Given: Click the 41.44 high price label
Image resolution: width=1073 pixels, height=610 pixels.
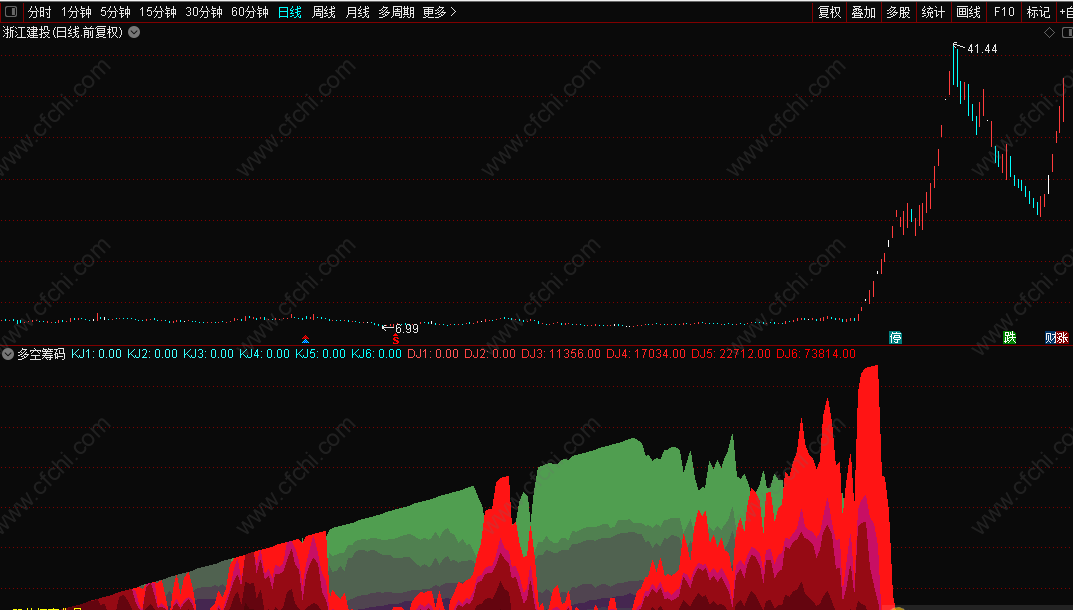Looking at the screenshot, I should 982,49.
